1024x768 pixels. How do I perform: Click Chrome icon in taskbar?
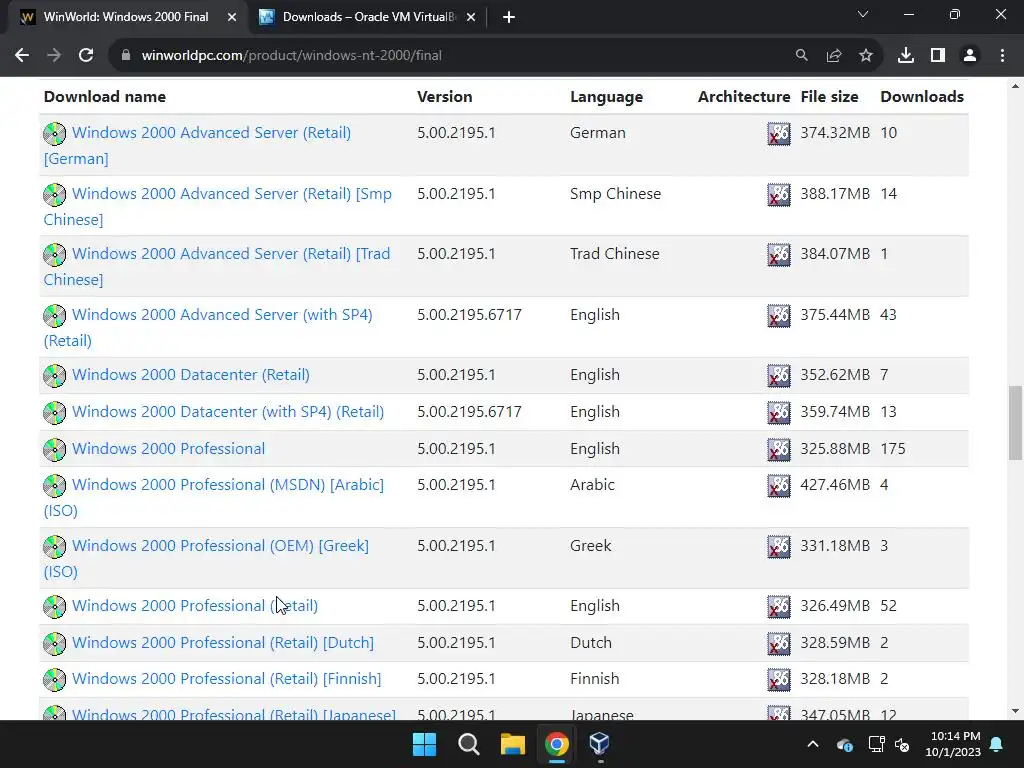(x=556, y=744)
